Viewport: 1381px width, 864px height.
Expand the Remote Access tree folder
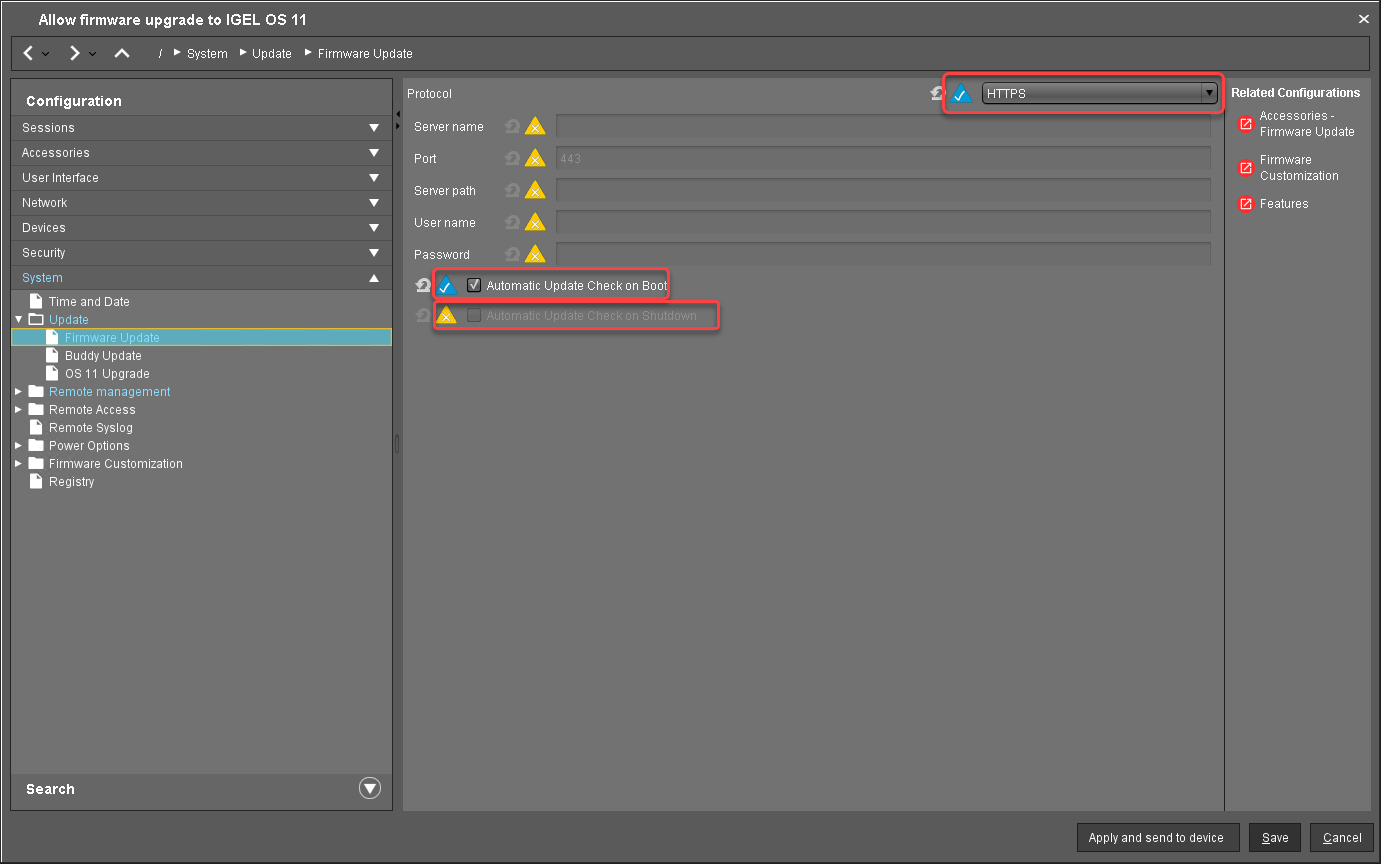[19, 410]
